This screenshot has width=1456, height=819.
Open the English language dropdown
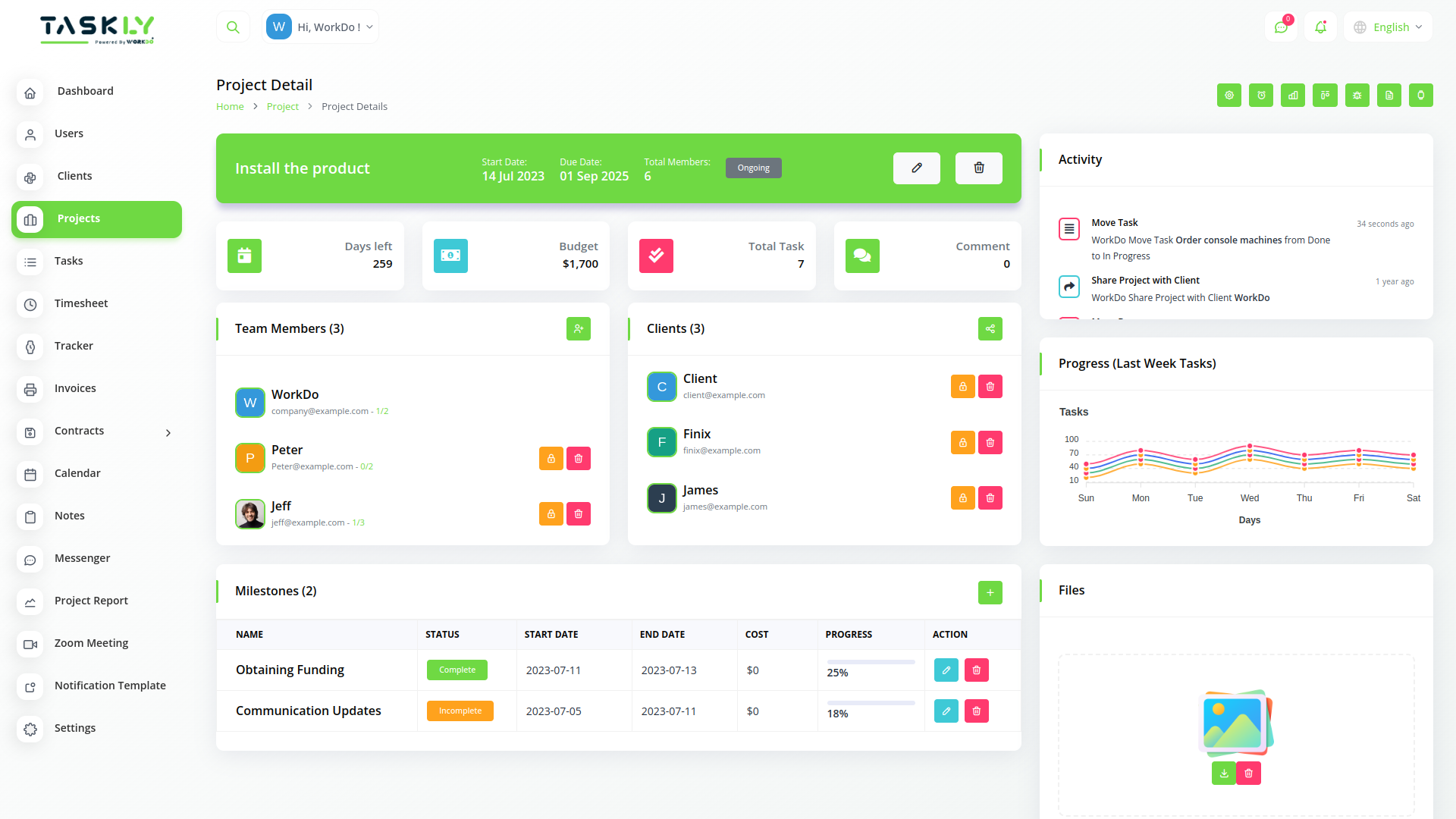[x=1388, y=27]
